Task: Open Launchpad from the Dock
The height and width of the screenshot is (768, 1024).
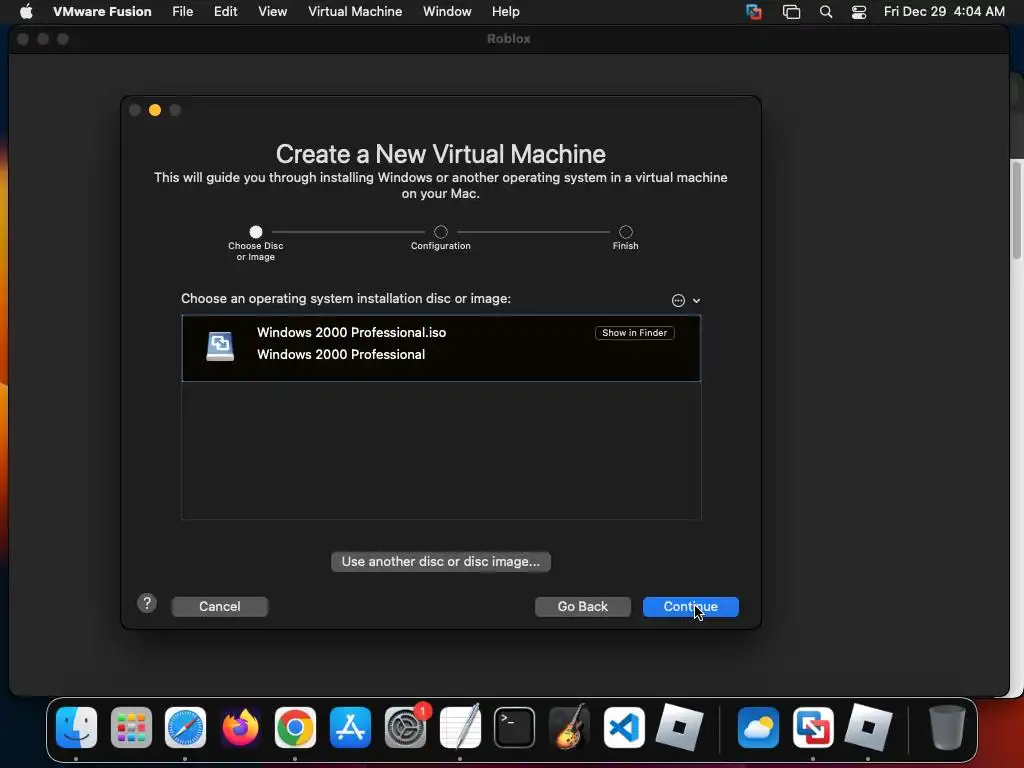Action: 131,728
